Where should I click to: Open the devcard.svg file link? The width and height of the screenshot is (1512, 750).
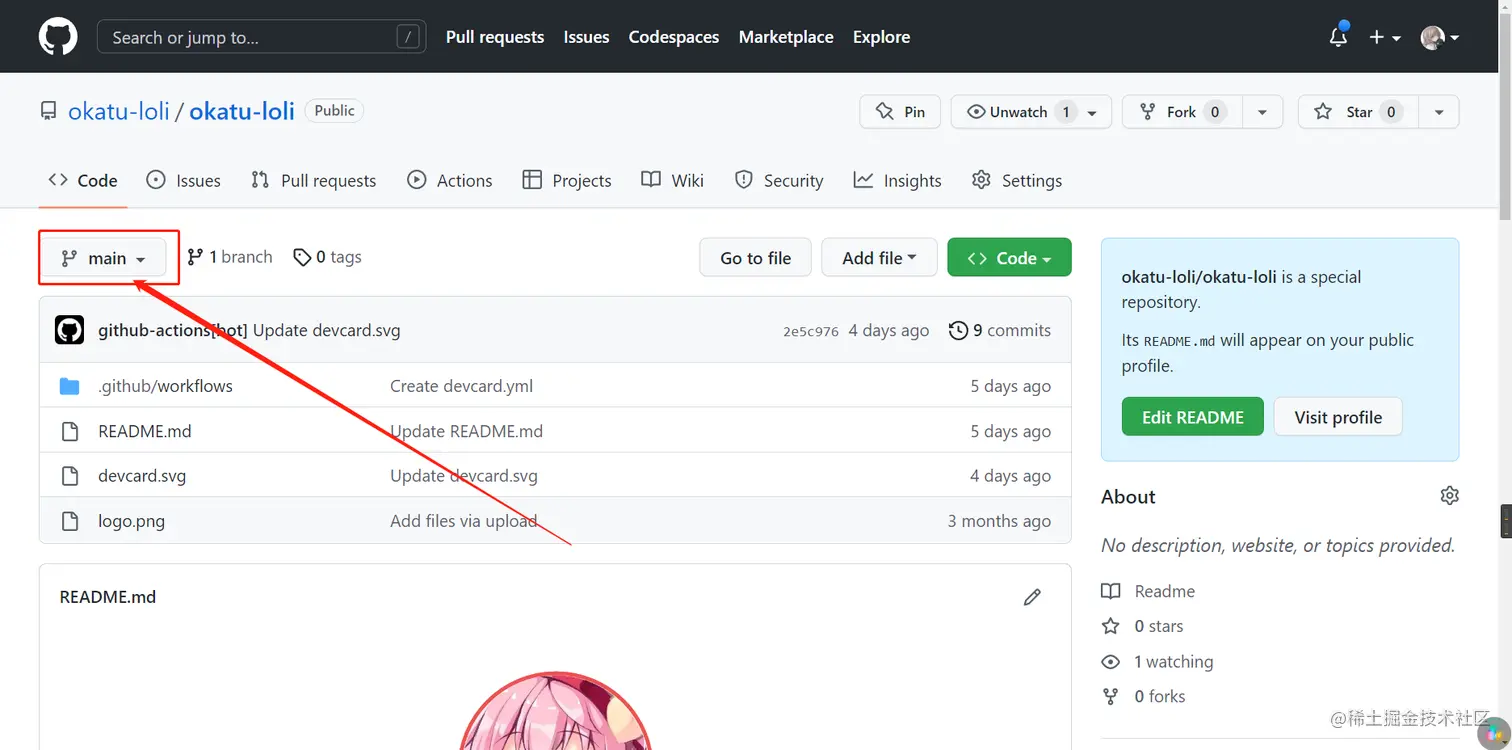click(x=142, y=476)
